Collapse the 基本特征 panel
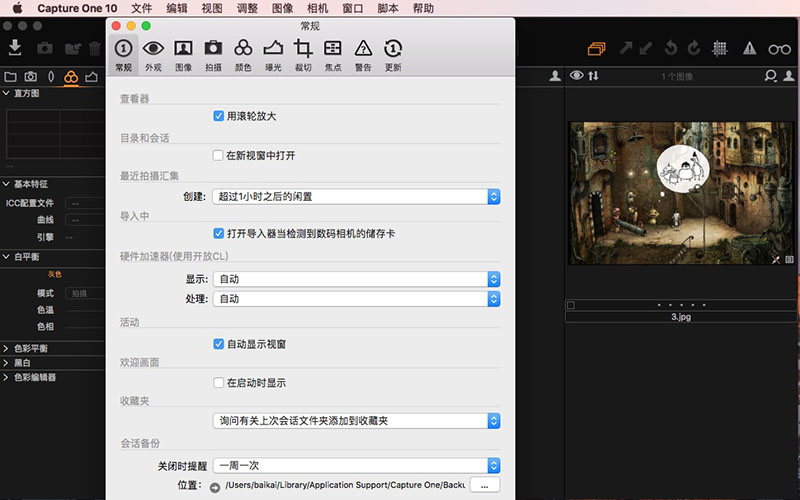800x500 pixels. [6, 184]
